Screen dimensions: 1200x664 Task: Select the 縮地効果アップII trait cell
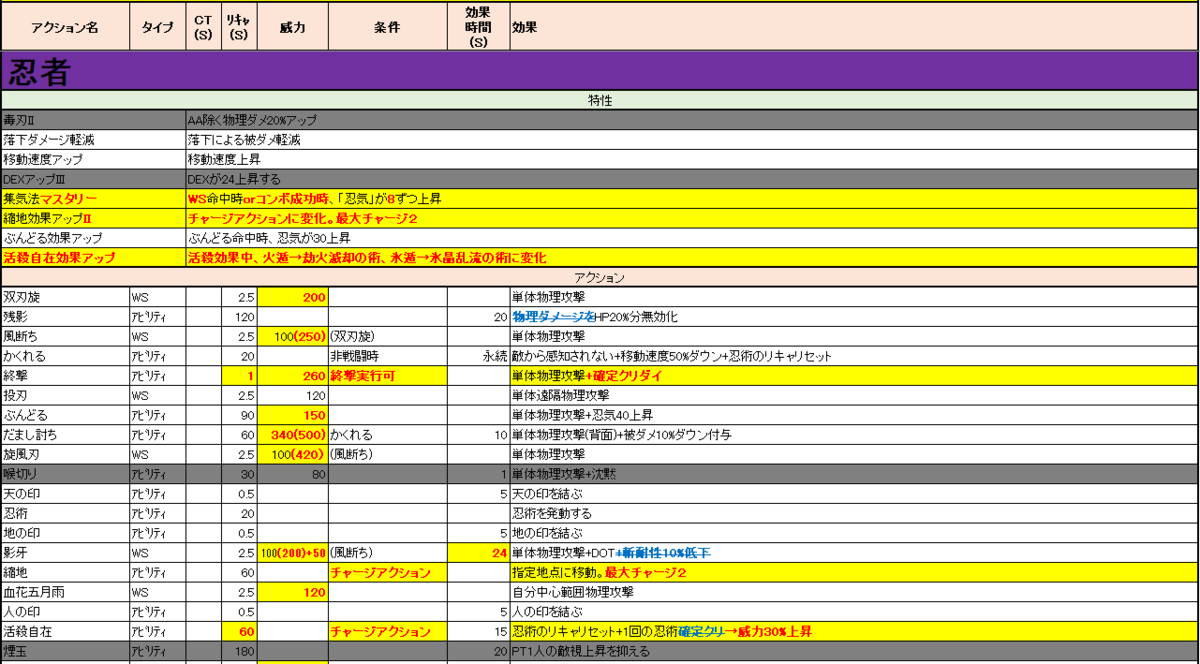pyautogui.click(x=93, y=219)
